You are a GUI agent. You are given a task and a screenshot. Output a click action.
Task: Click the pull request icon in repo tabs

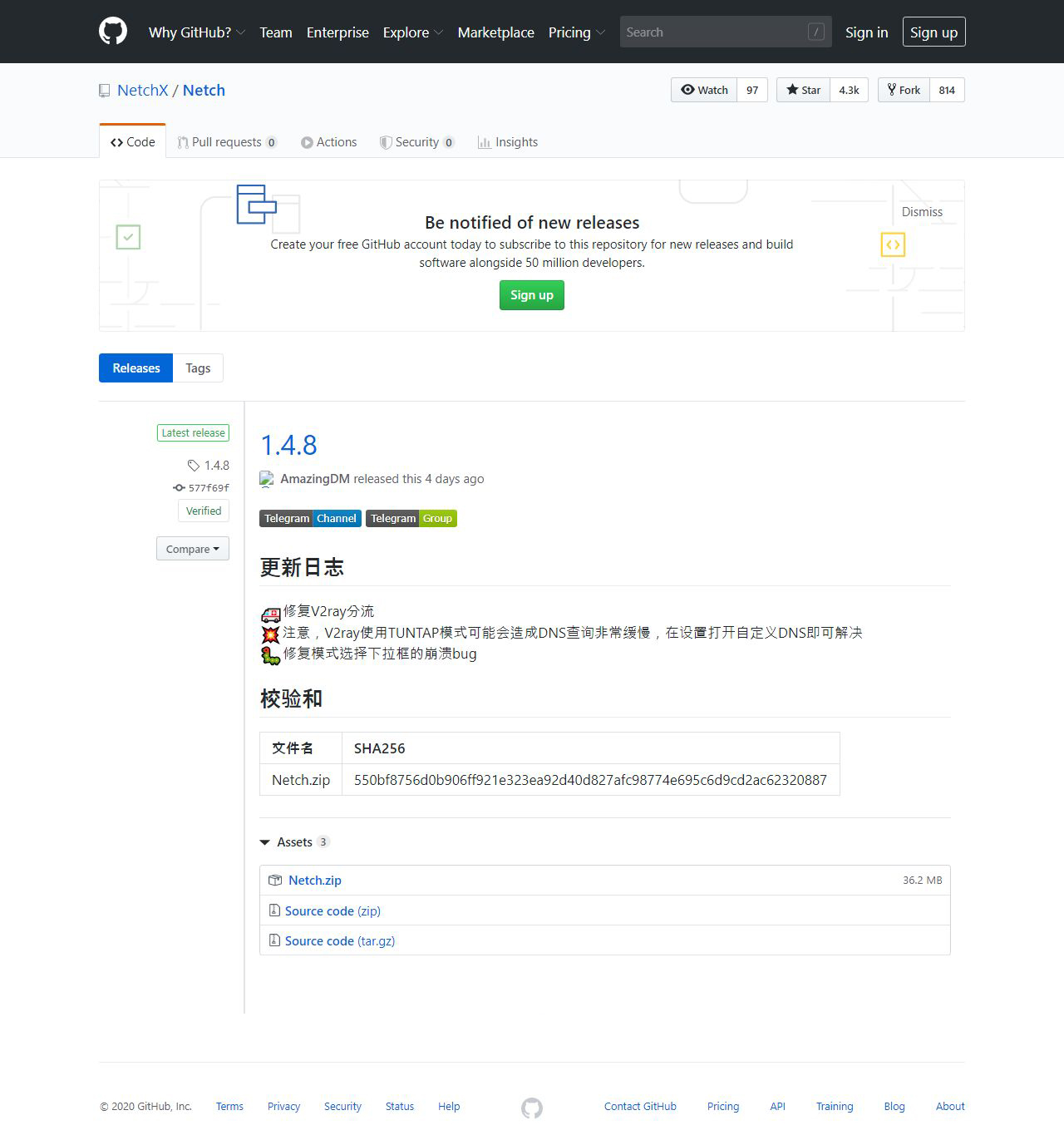coord(183,142)
